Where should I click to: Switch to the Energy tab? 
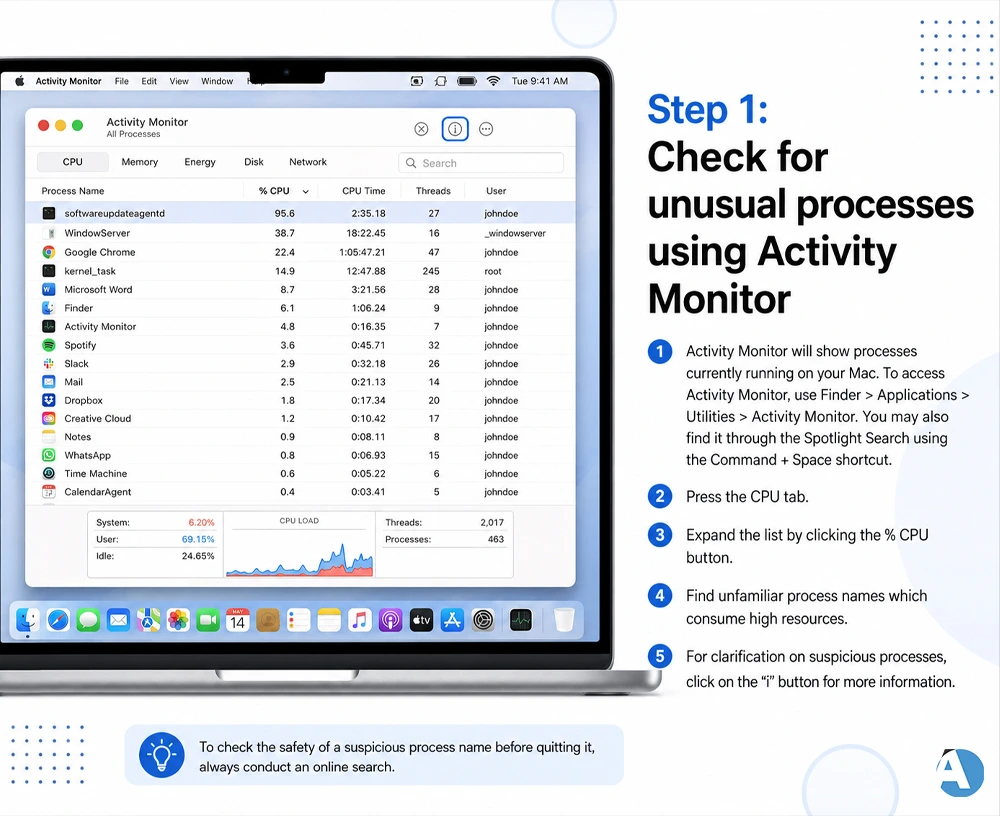200,162
